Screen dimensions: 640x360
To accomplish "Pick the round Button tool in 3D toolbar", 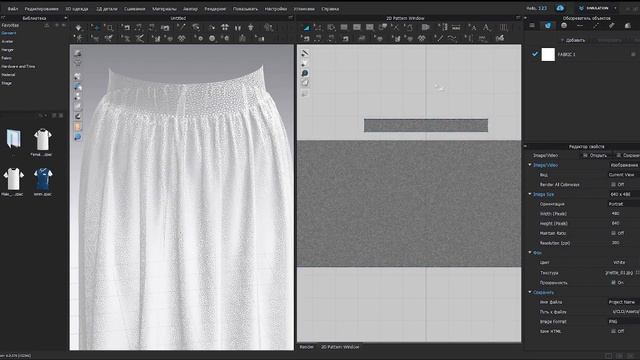I will [x=212, y=38].
